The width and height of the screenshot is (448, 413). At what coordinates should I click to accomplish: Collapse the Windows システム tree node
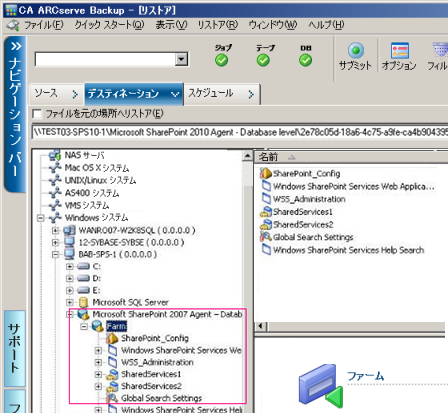pos(41,218)
